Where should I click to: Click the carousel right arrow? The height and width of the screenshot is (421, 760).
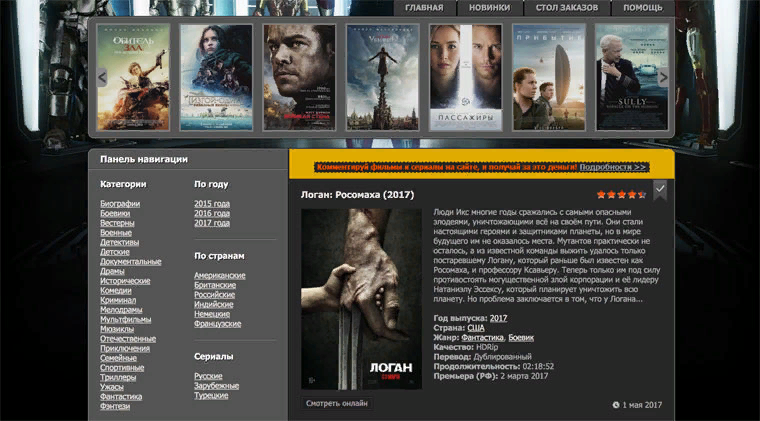(x=663, y=77)
